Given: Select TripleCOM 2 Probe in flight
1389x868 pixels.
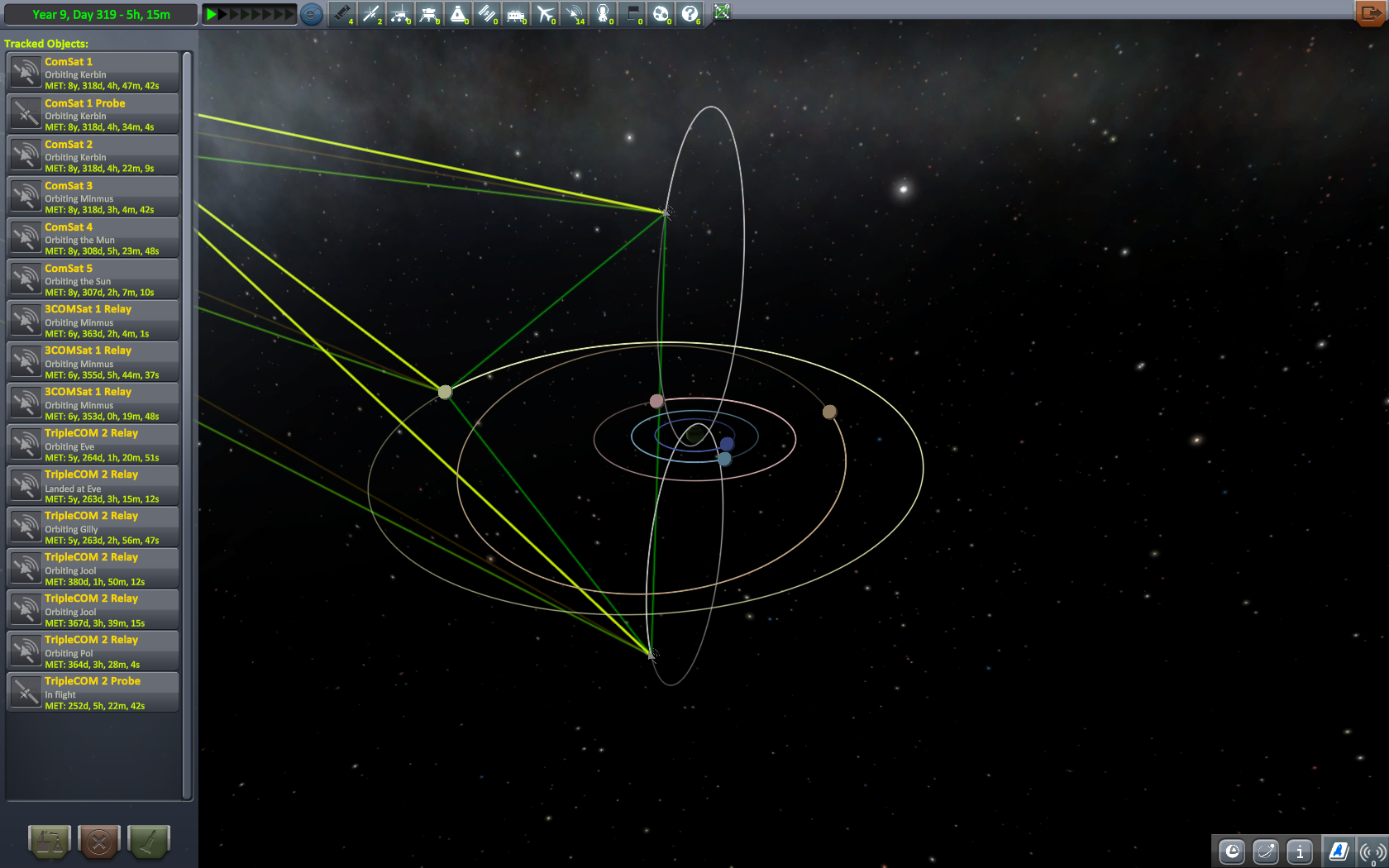Looking at the screenshot, I should point(93,693).
